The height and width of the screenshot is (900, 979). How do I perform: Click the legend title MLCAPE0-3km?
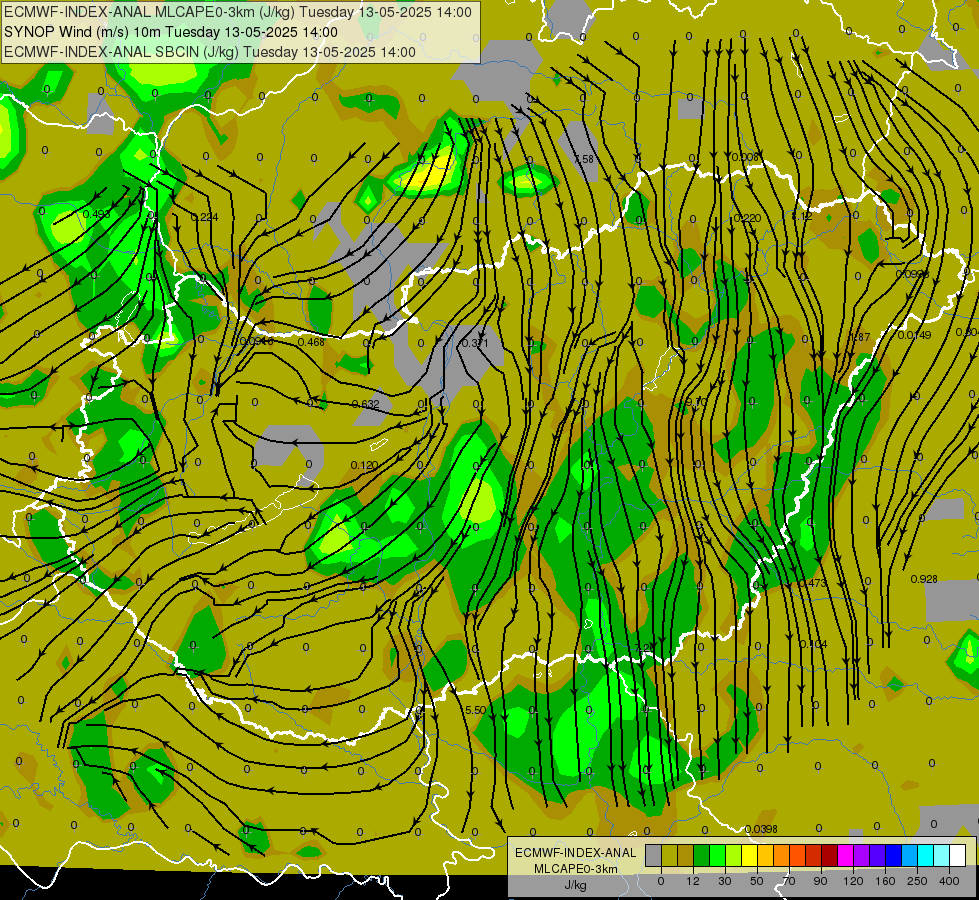point(576,869)
